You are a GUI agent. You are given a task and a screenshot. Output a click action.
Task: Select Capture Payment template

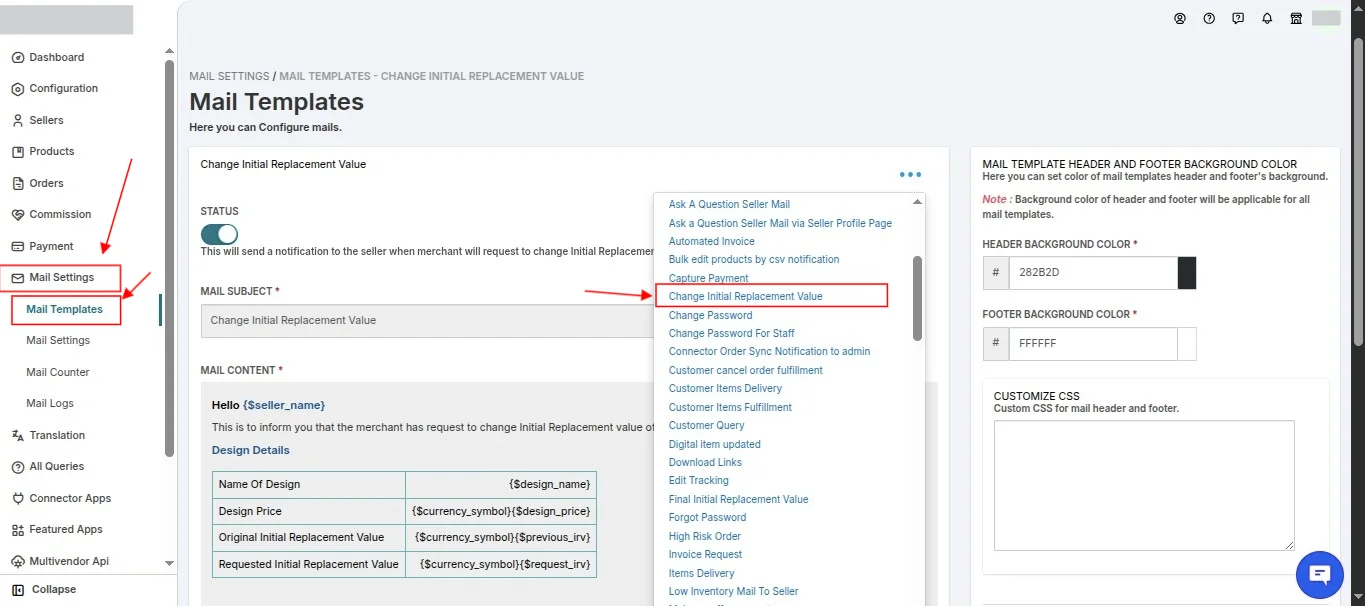click(x=709, y=279)
